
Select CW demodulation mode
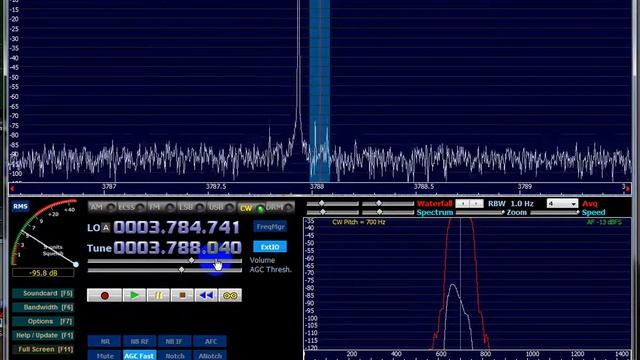251,208
